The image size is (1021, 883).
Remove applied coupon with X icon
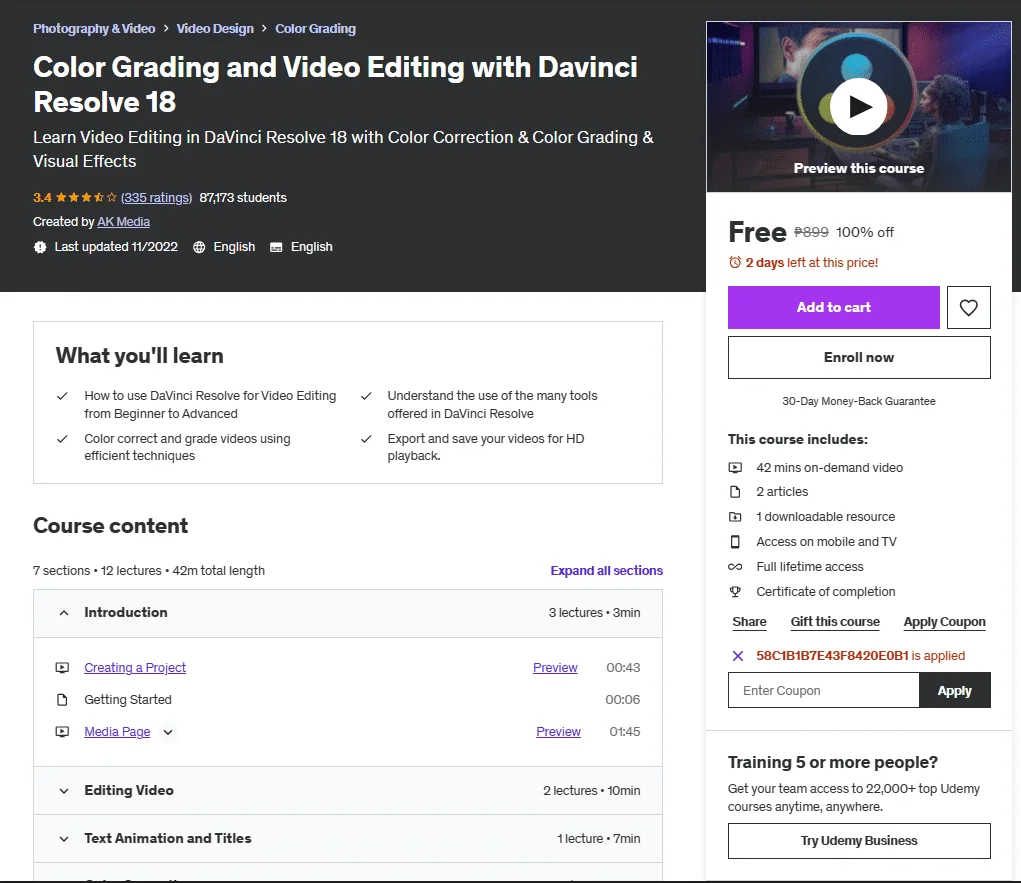[x=737, y=656]
